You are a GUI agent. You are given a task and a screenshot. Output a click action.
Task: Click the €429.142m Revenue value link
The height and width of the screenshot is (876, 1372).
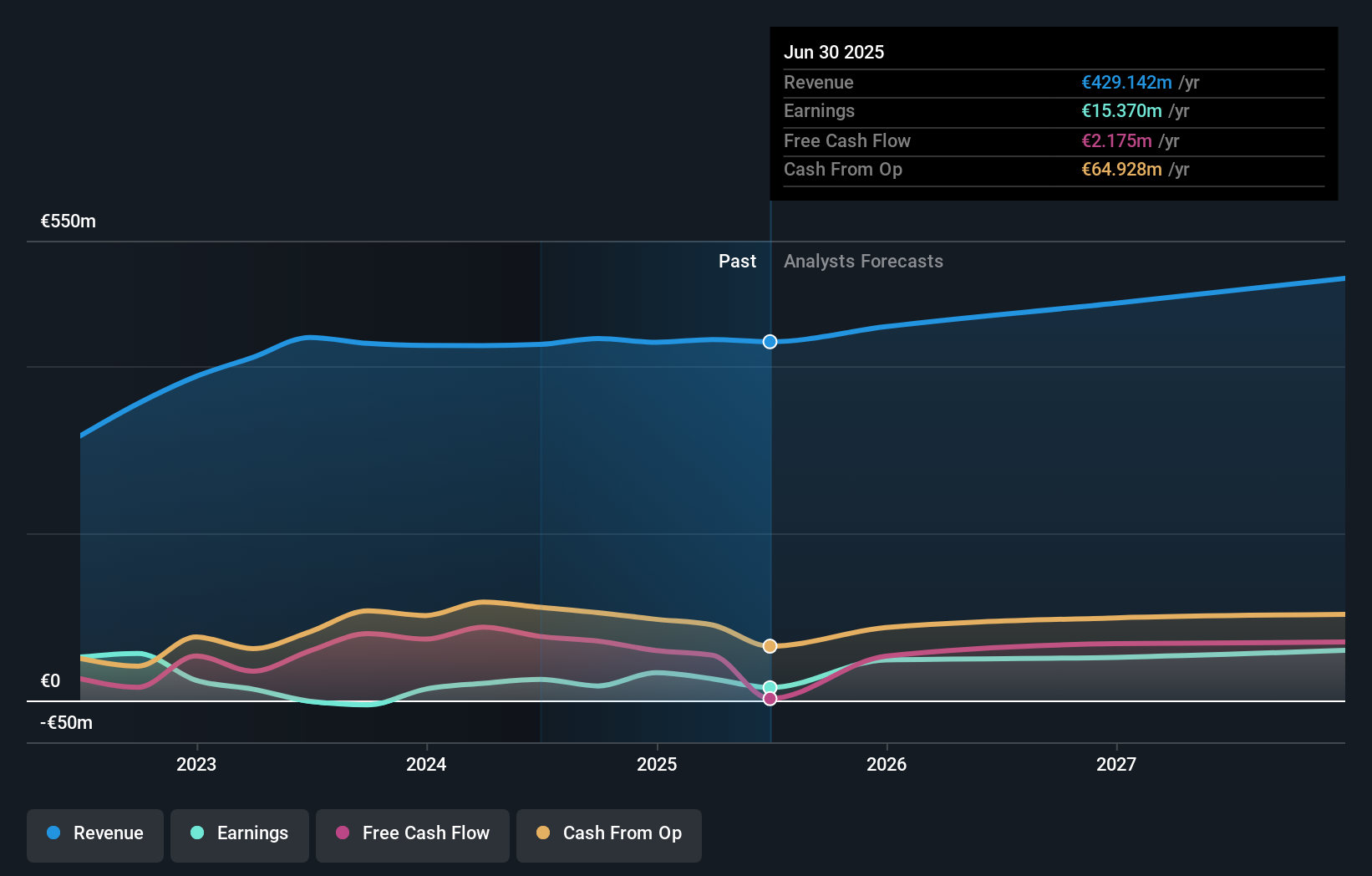[1126, 82]
